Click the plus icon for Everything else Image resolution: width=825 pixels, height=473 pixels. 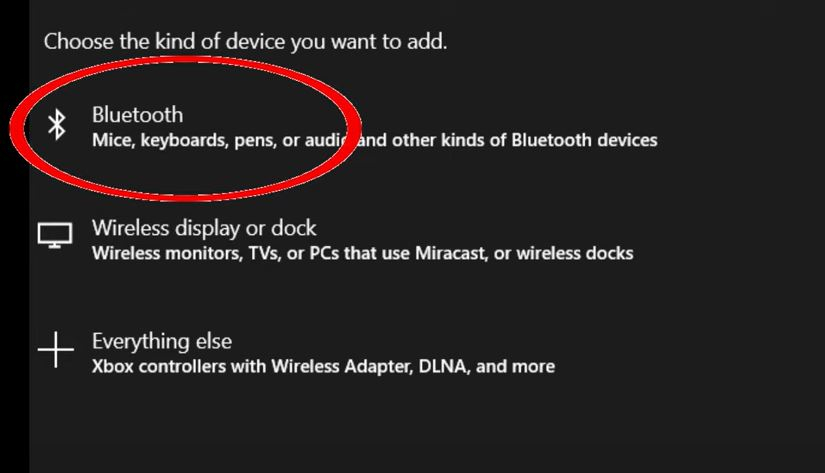(55, 350)
